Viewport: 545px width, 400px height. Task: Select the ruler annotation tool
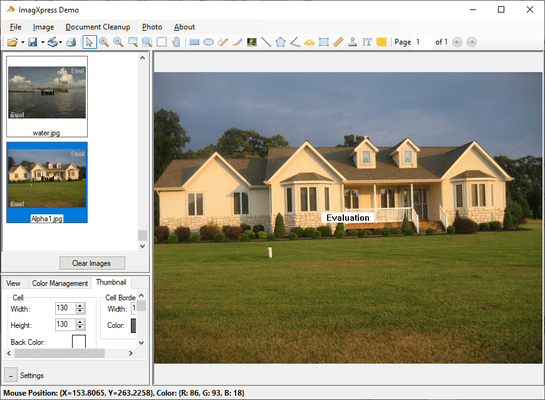pyautogui.click(x=338, y=42)
